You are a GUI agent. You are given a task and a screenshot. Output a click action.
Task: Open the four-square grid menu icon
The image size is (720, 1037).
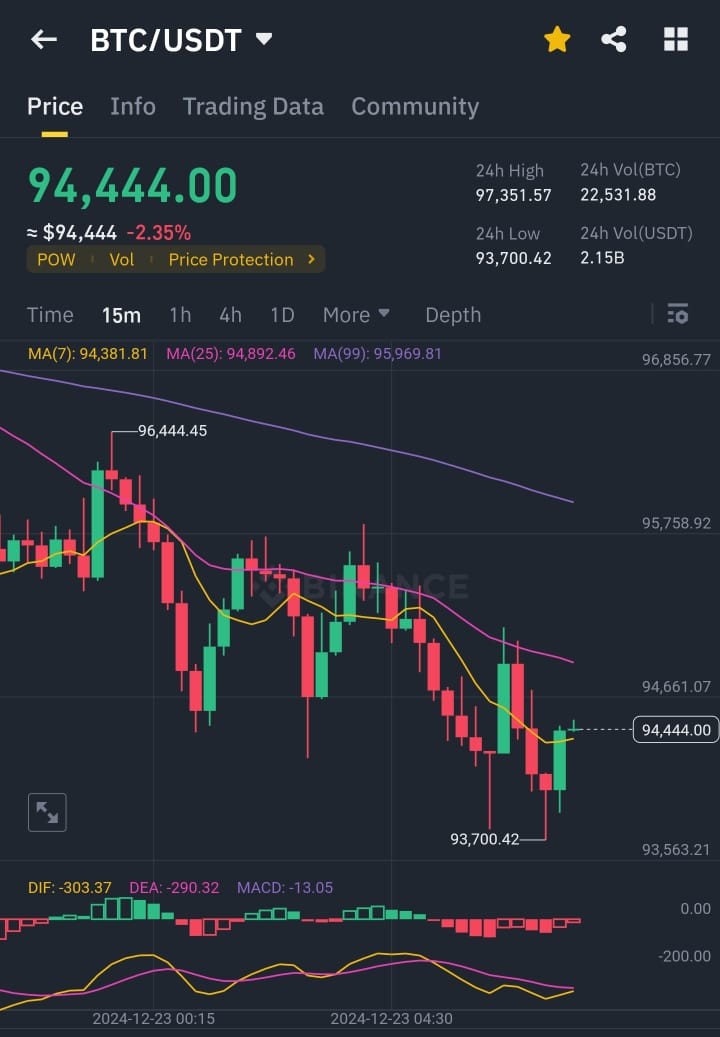[676, 39]
